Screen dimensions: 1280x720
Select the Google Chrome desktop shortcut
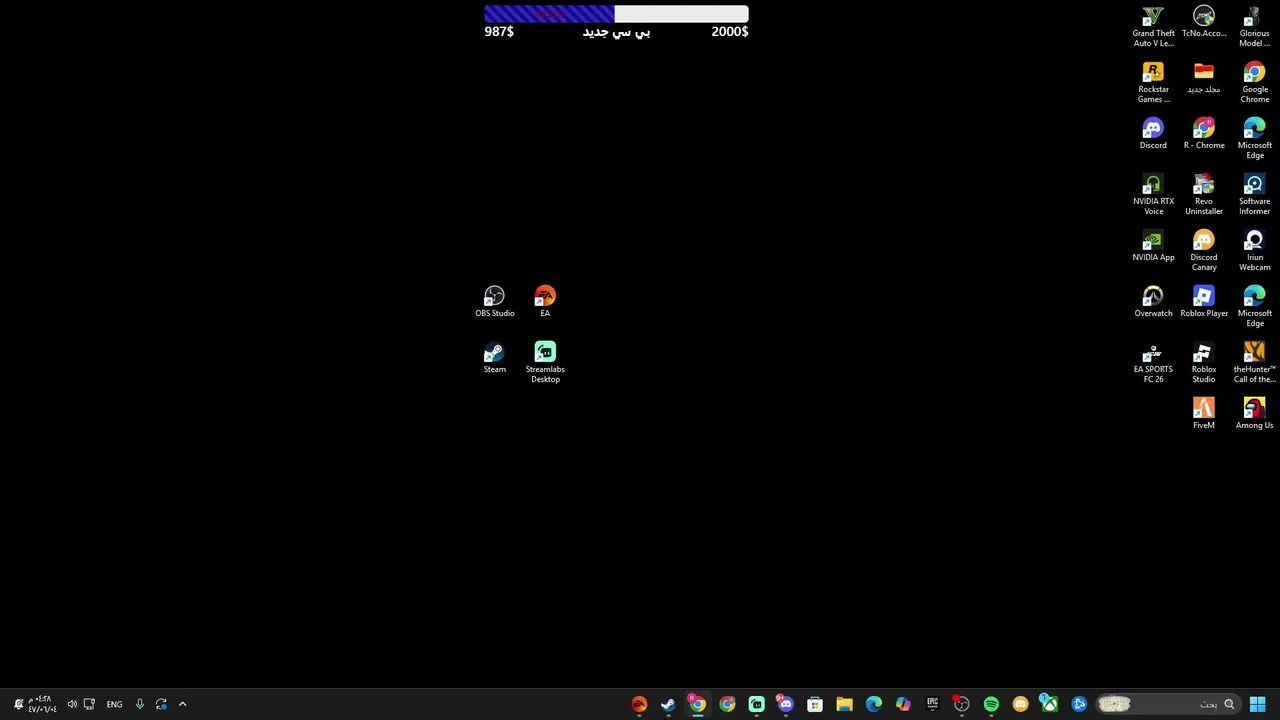point(1254,83)
